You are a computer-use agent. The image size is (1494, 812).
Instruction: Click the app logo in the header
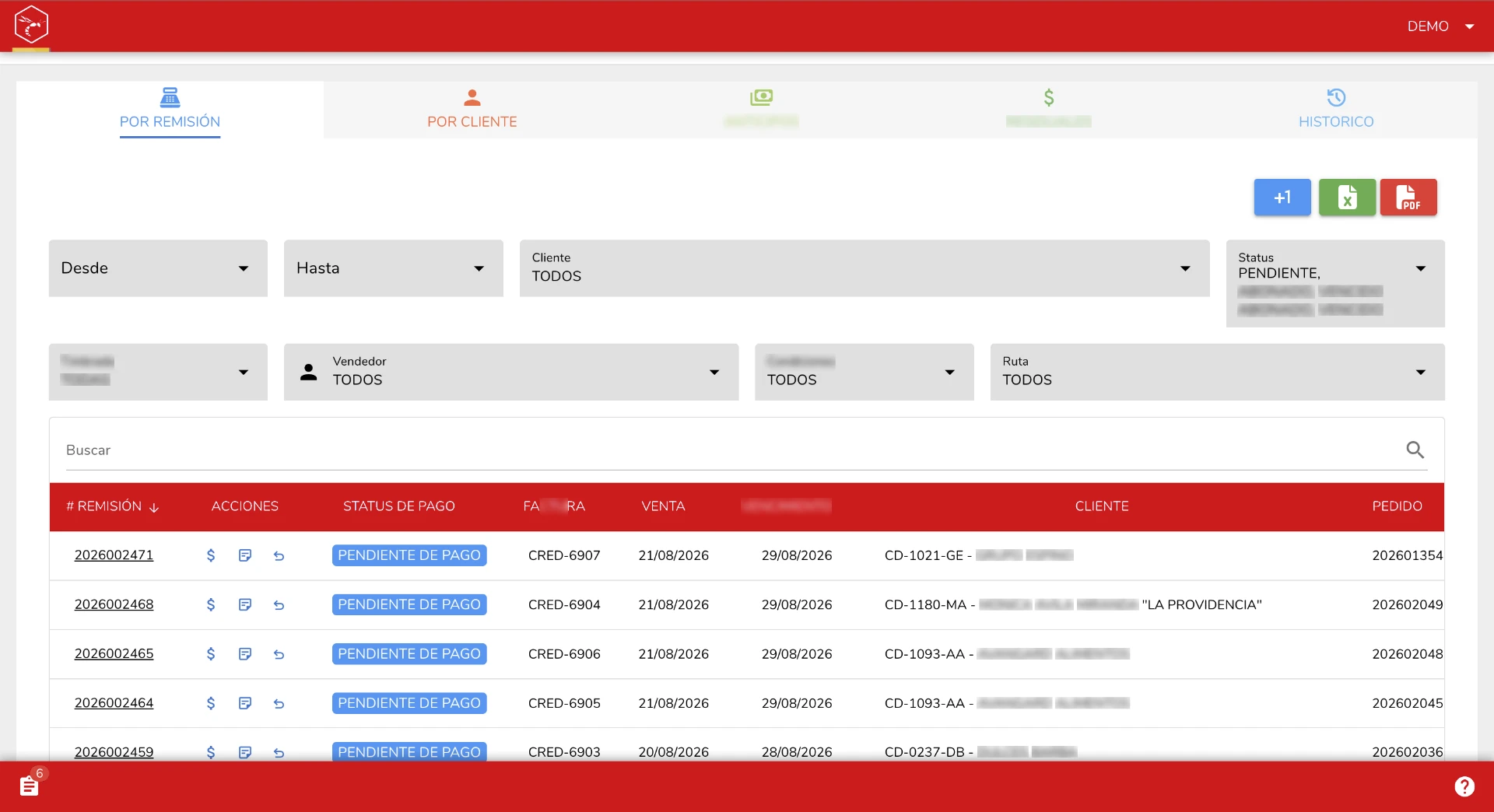[31, 25]
